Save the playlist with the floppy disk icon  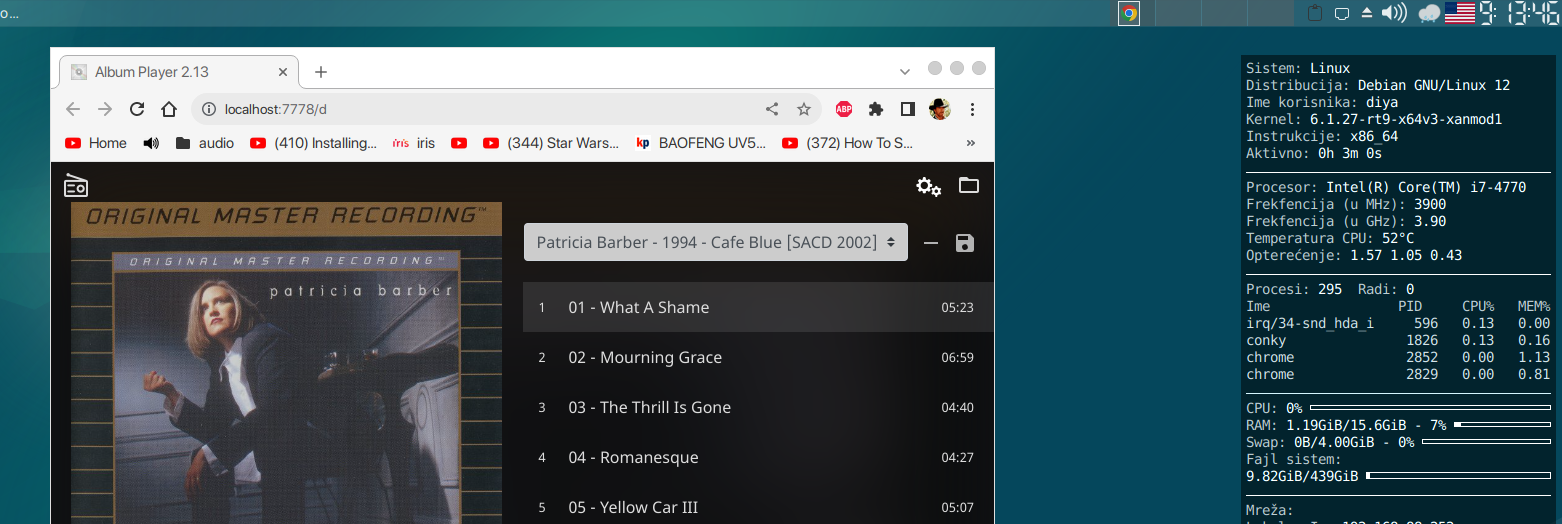[x=965, y=243]
